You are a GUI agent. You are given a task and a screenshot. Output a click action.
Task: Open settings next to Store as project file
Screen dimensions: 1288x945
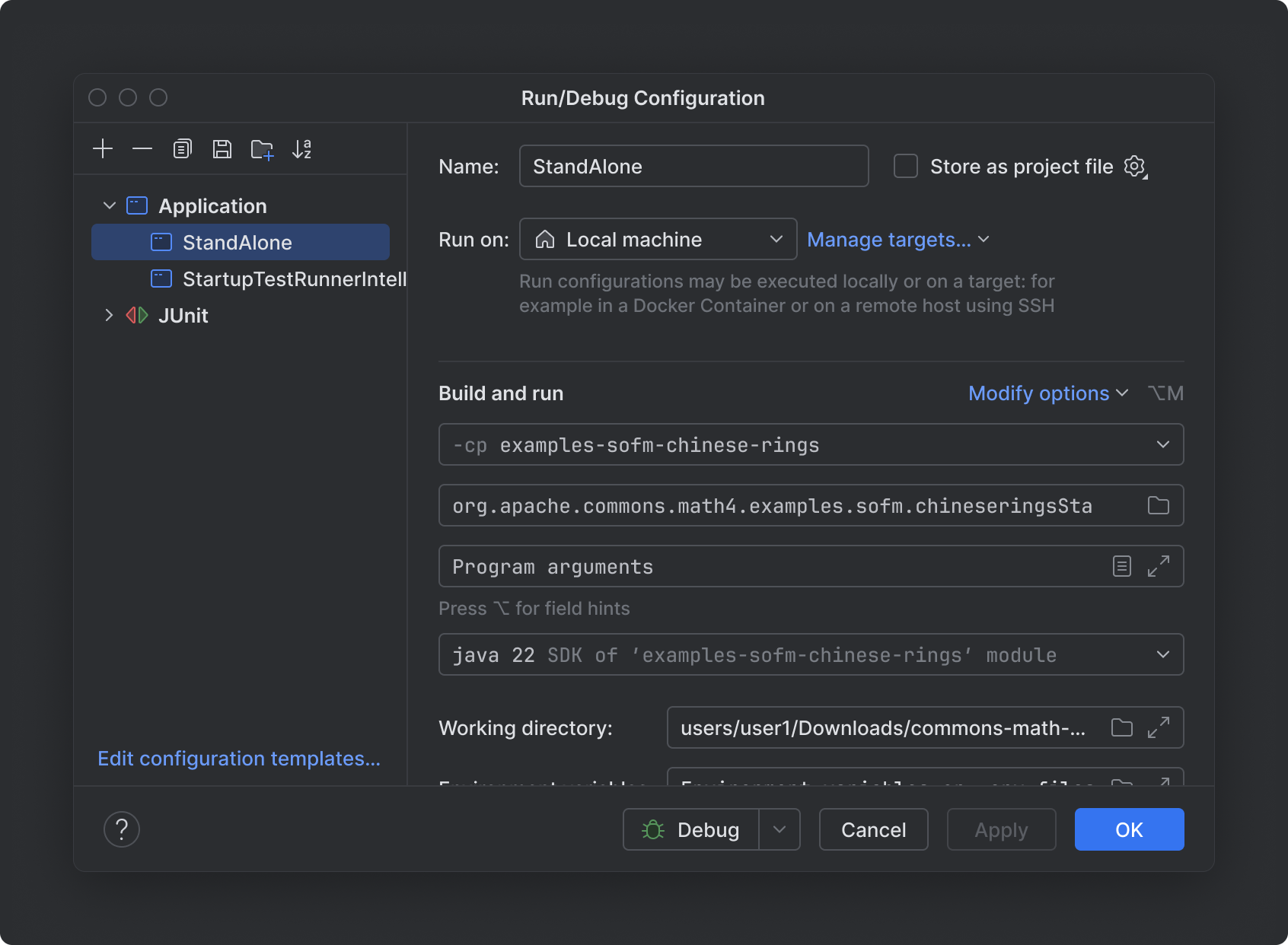point(1135,166)
